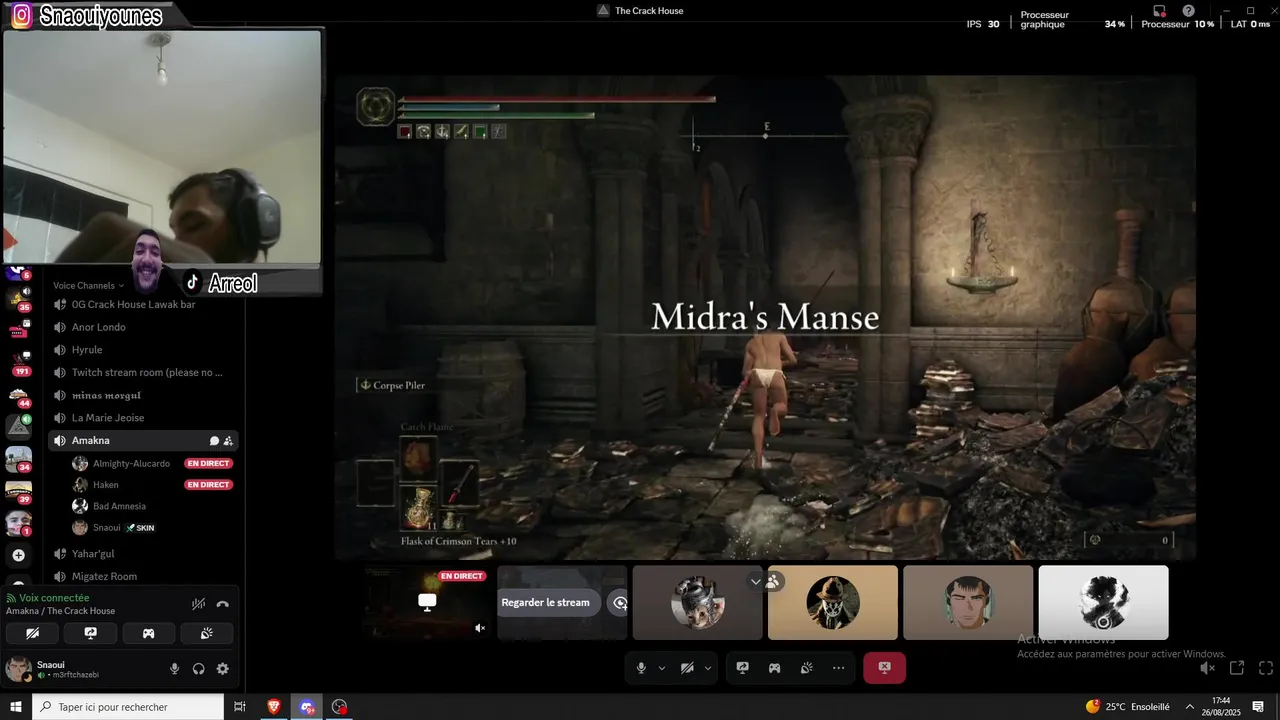Open more call options (three dots)
Viewport: 1280px width, 720px height.
tap(838, 668)
